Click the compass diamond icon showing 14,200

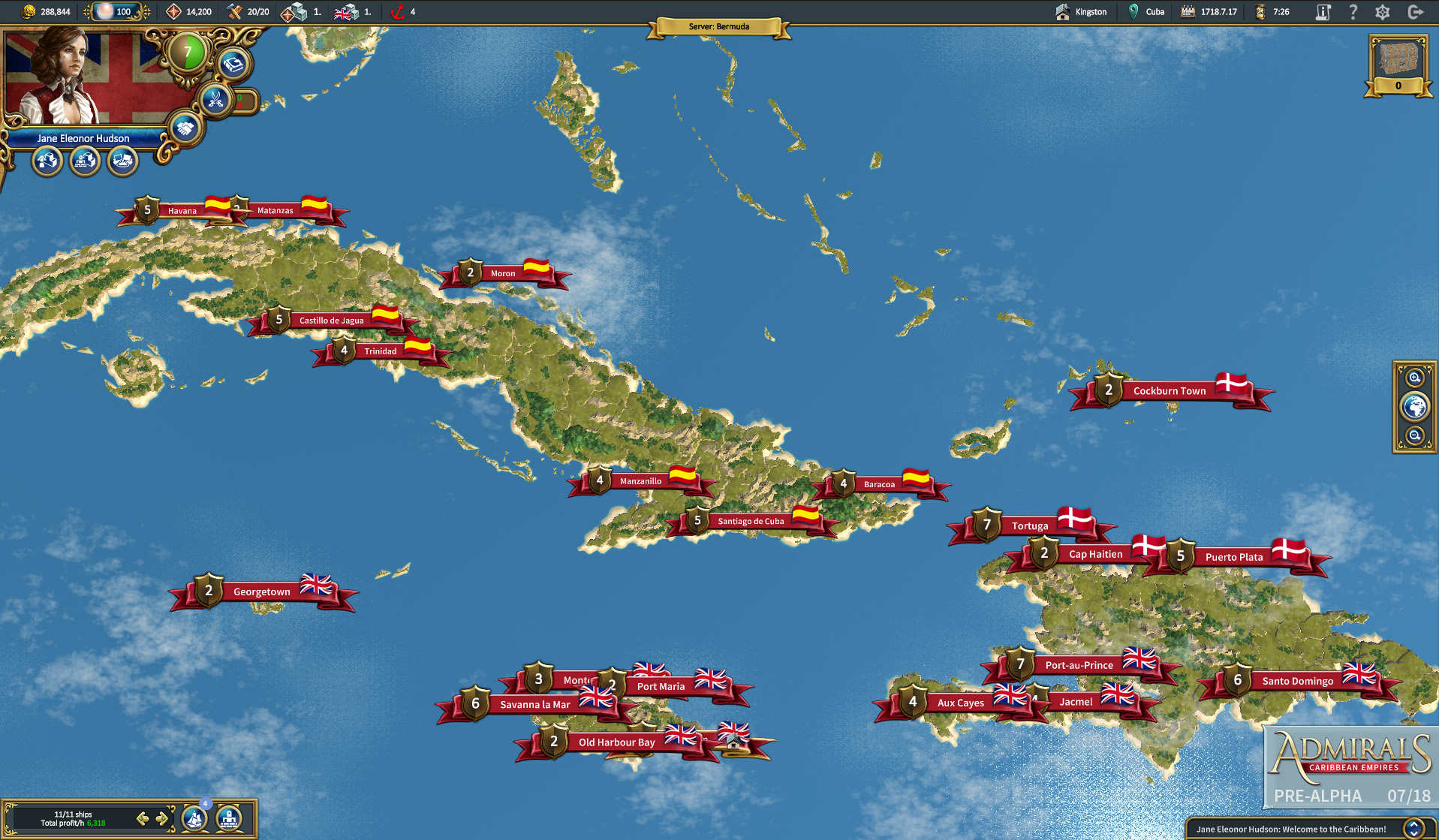click(173, 11)
